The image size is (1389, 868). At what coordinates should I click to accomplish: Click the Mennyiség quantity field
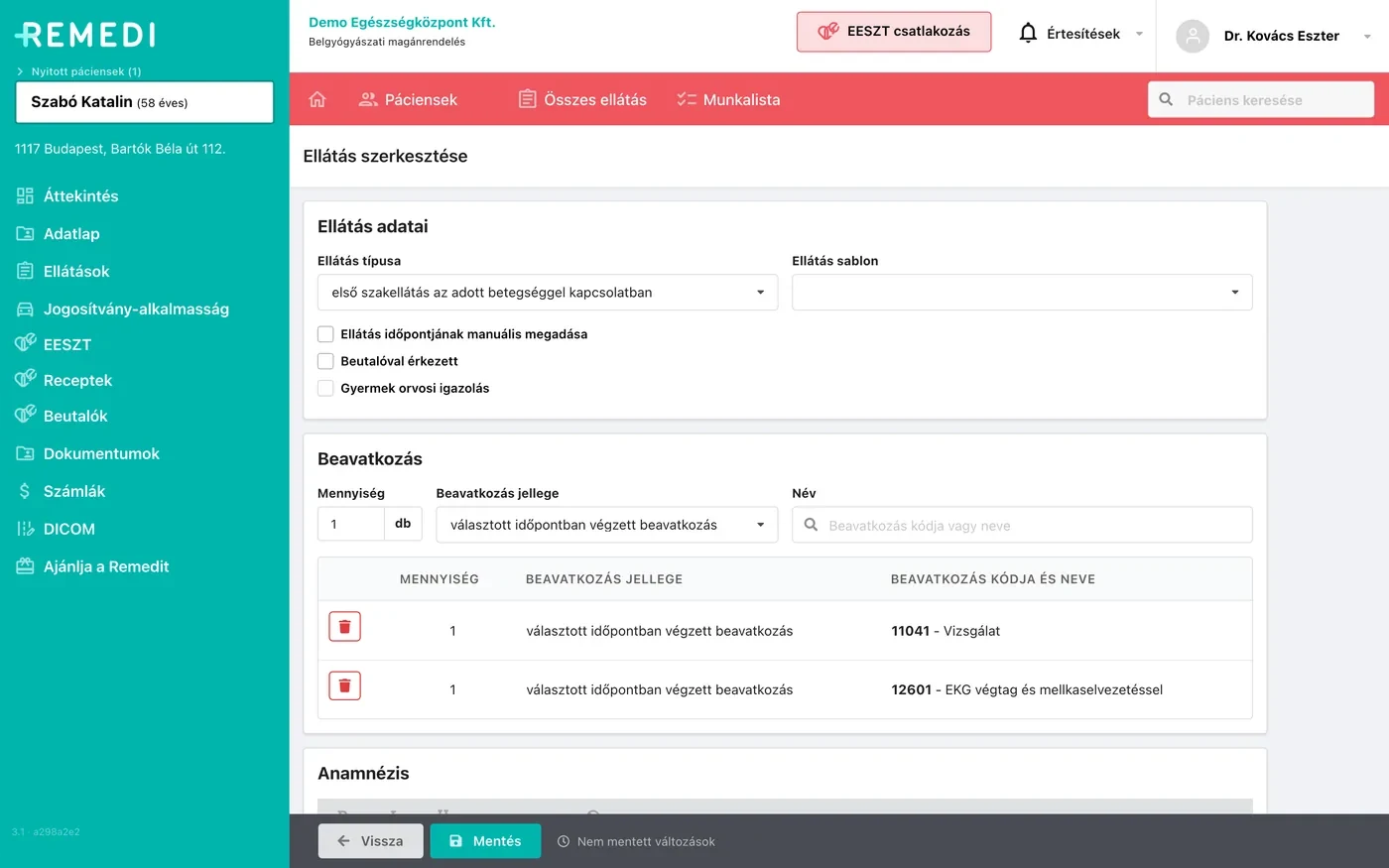(351, 524)
